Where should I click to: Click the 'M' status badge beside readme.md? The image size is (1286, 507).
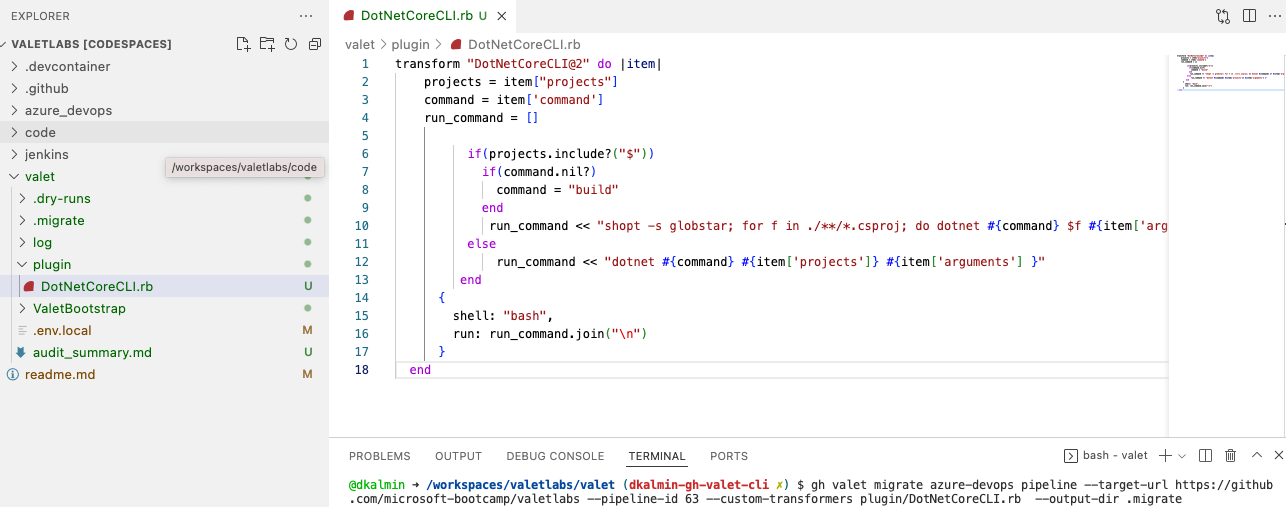308,374
